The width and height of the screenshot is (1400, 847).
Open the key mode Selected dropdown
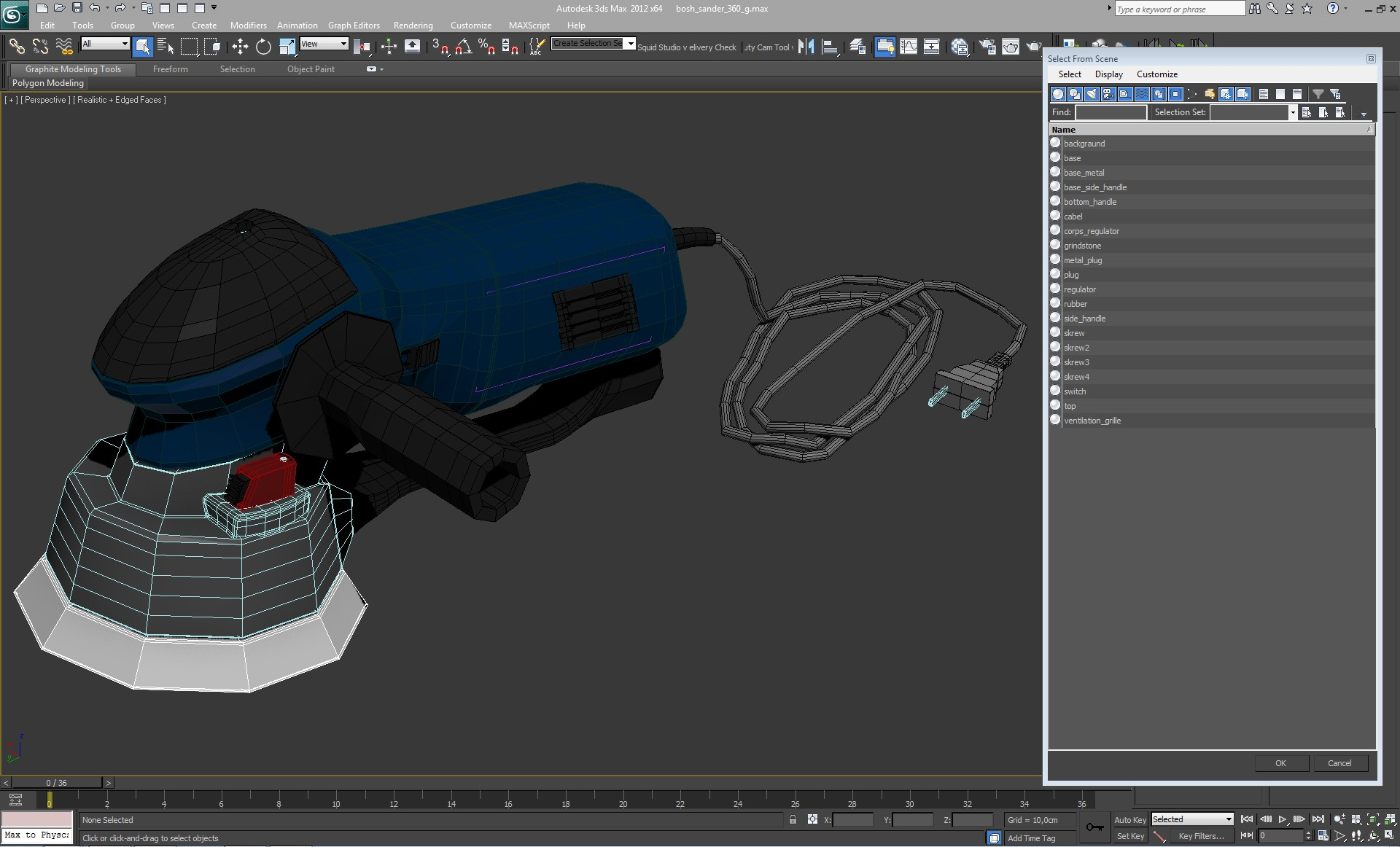[x=1191, y=819]
